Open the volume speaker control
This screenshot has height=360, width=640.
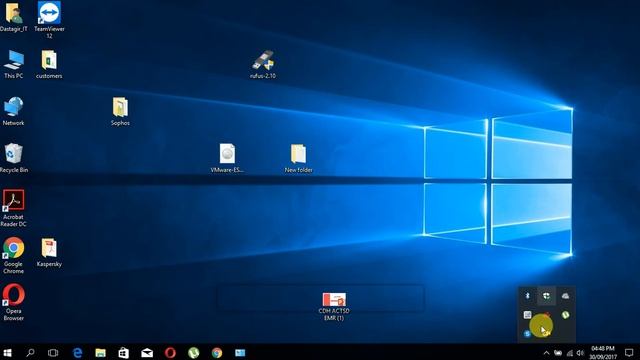coord(580,353)
